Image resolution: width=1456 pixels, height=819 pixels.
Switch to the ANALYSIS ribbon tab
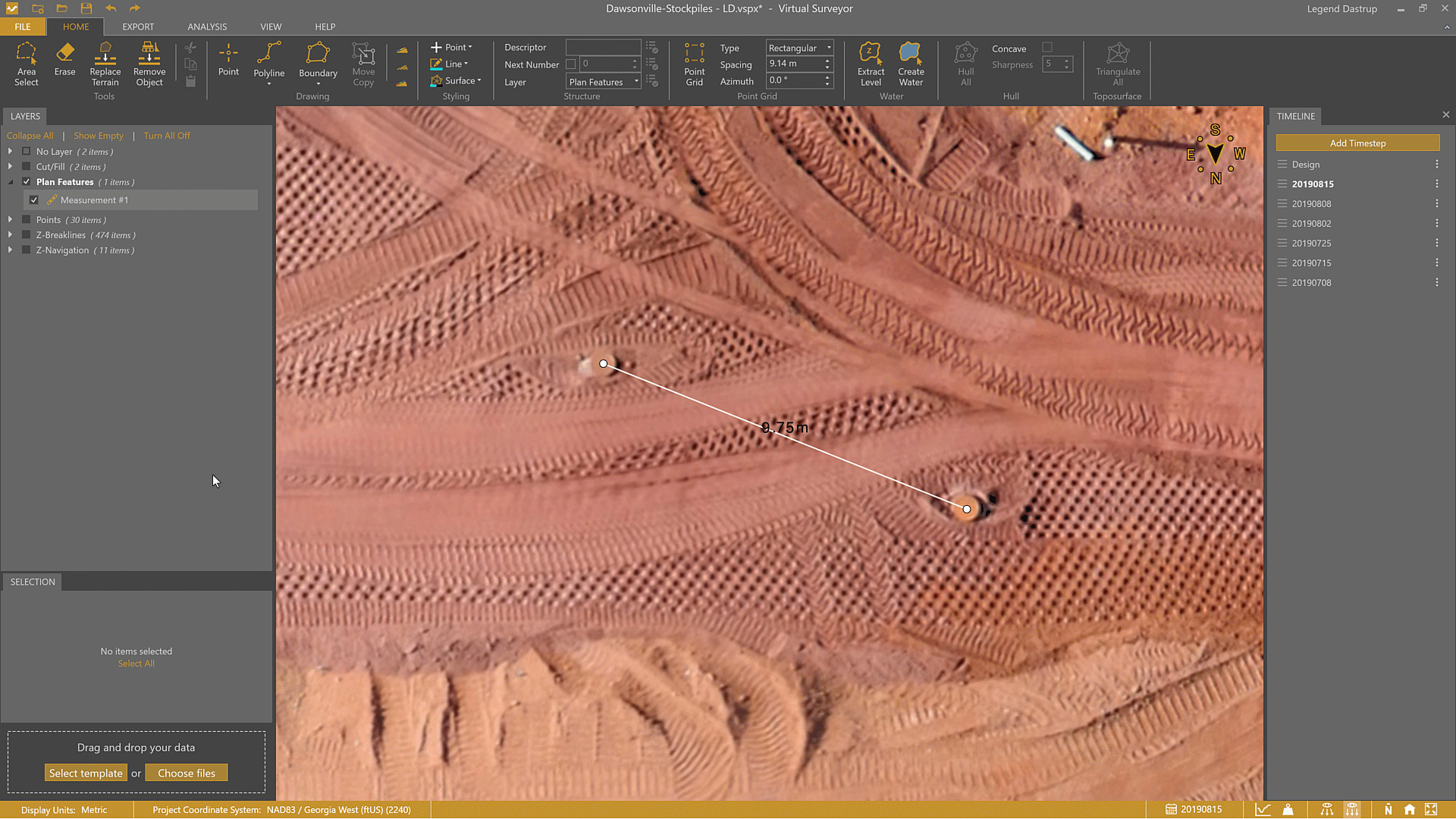207,27
